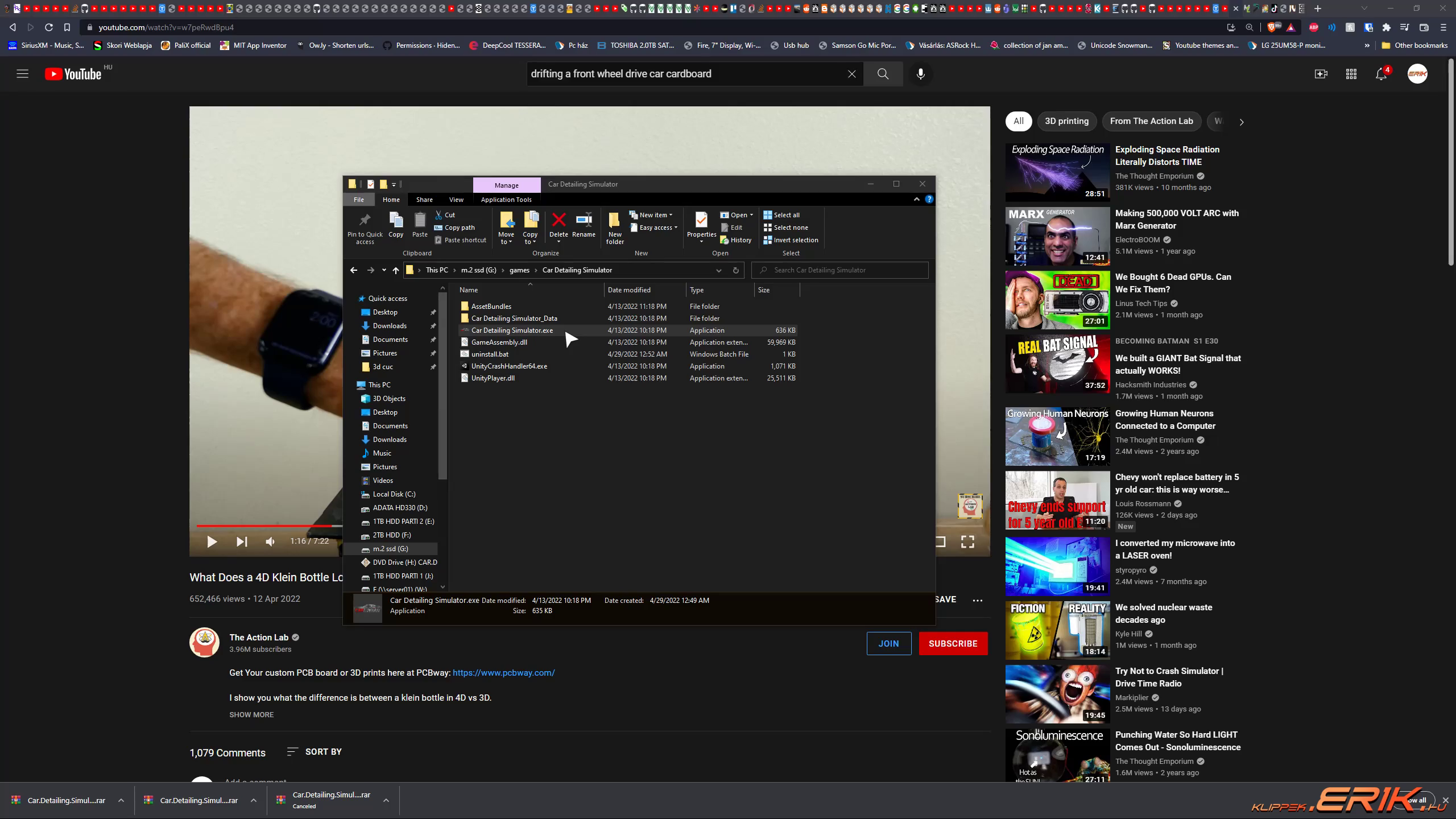The width and height of the screenshot is (1456, 819).
Task: Open the Share ribbon tab
Action: (424, 200)
